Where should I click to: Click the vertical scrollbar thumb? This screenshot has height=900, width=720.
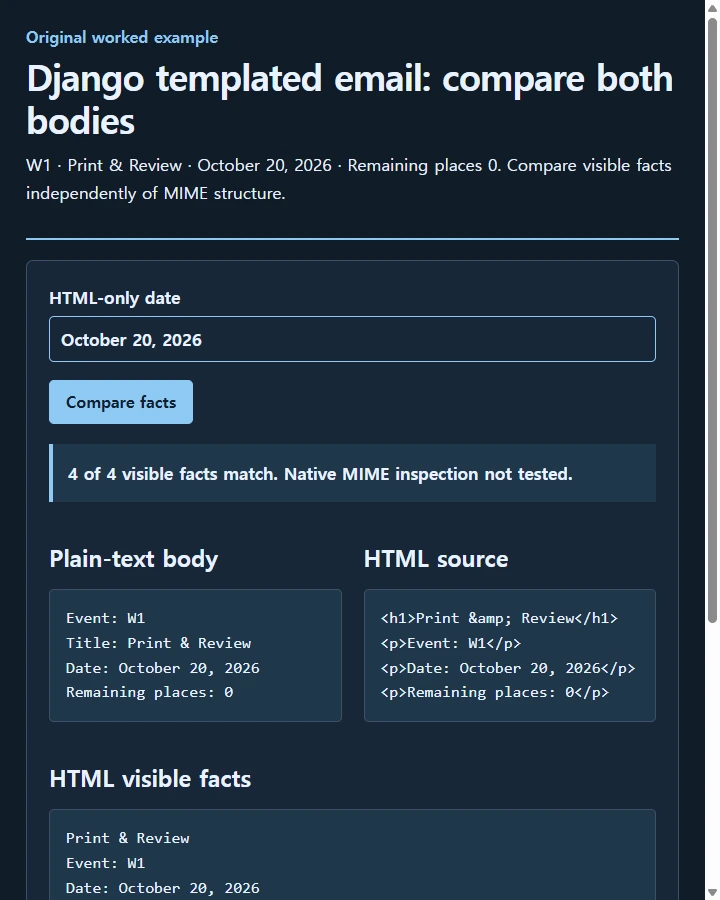(x=712, y=320)
